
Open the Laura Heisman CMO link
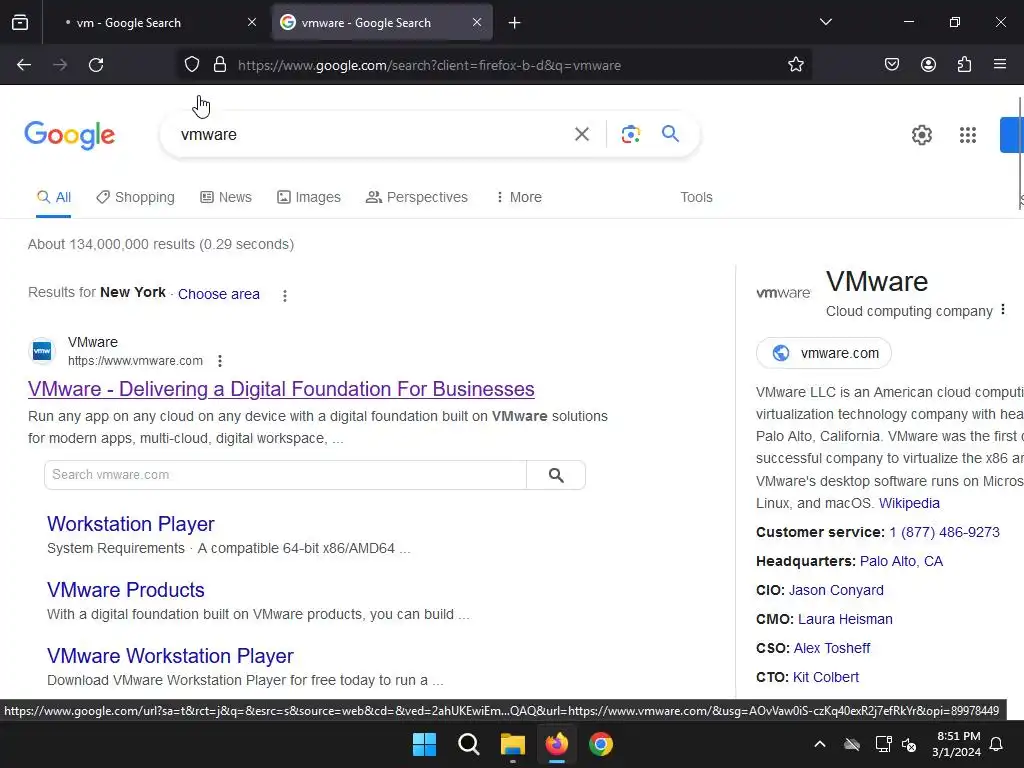tap(845, 619)
